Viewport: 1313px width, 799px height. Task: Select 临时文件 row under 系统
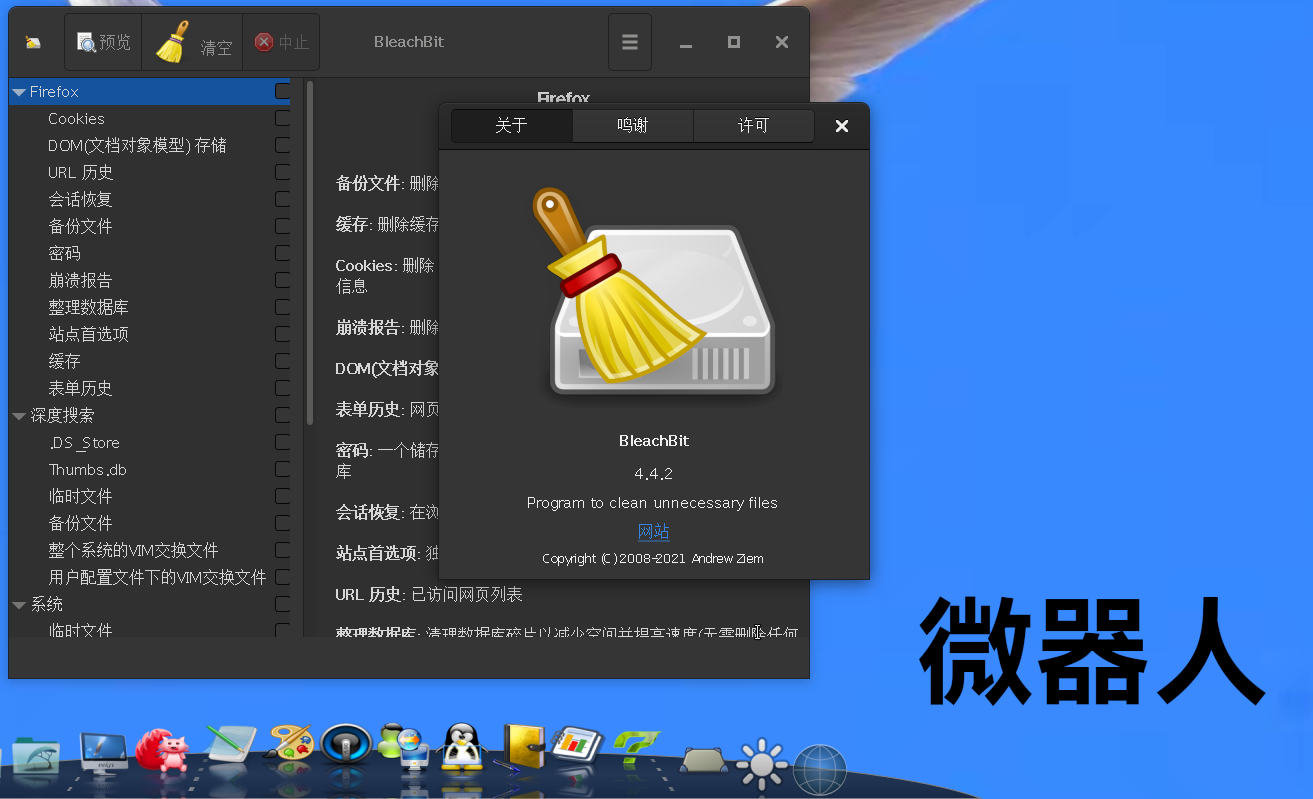pos(149,630)
